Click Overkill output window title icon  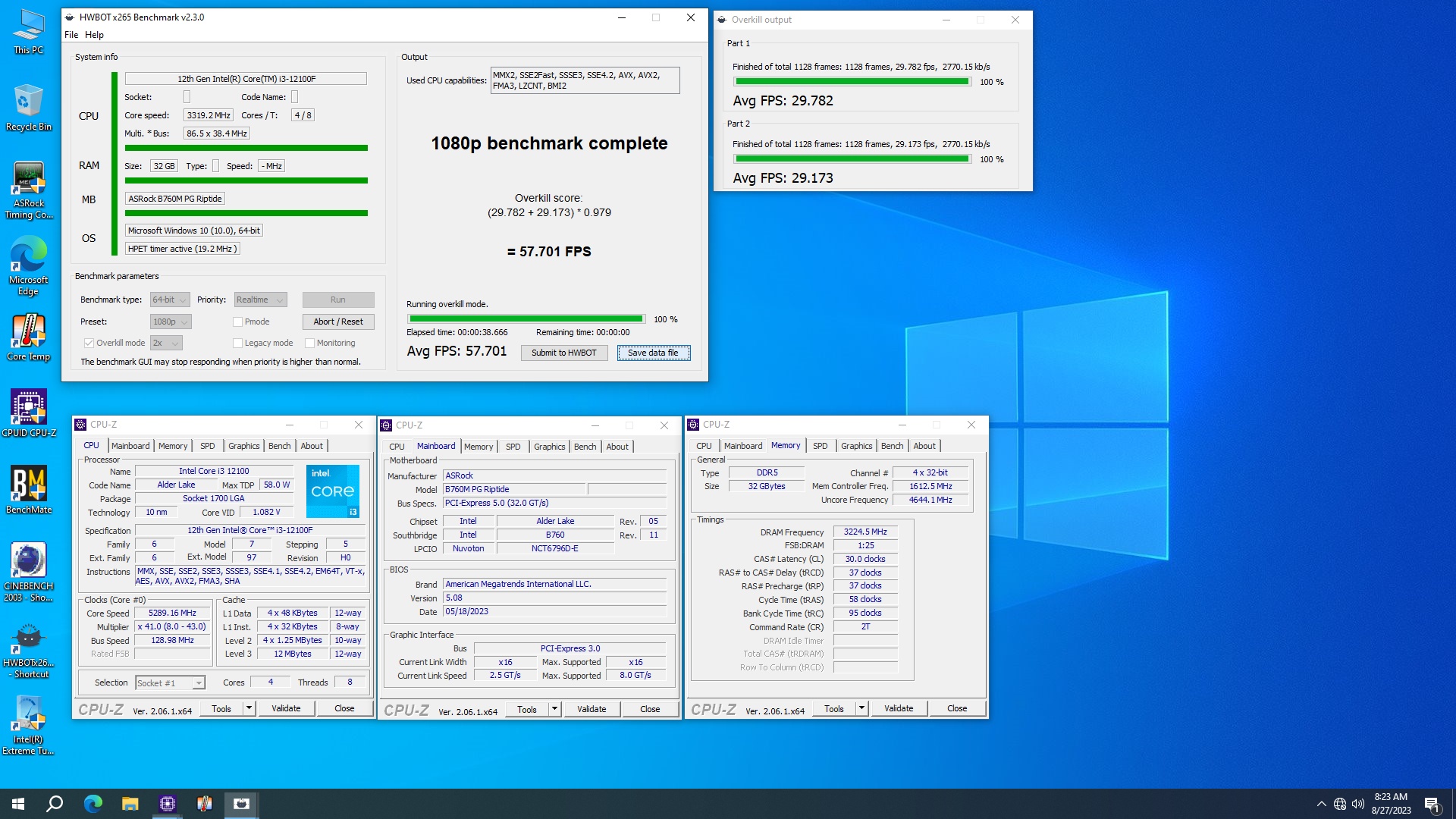(x=722, y=20)
